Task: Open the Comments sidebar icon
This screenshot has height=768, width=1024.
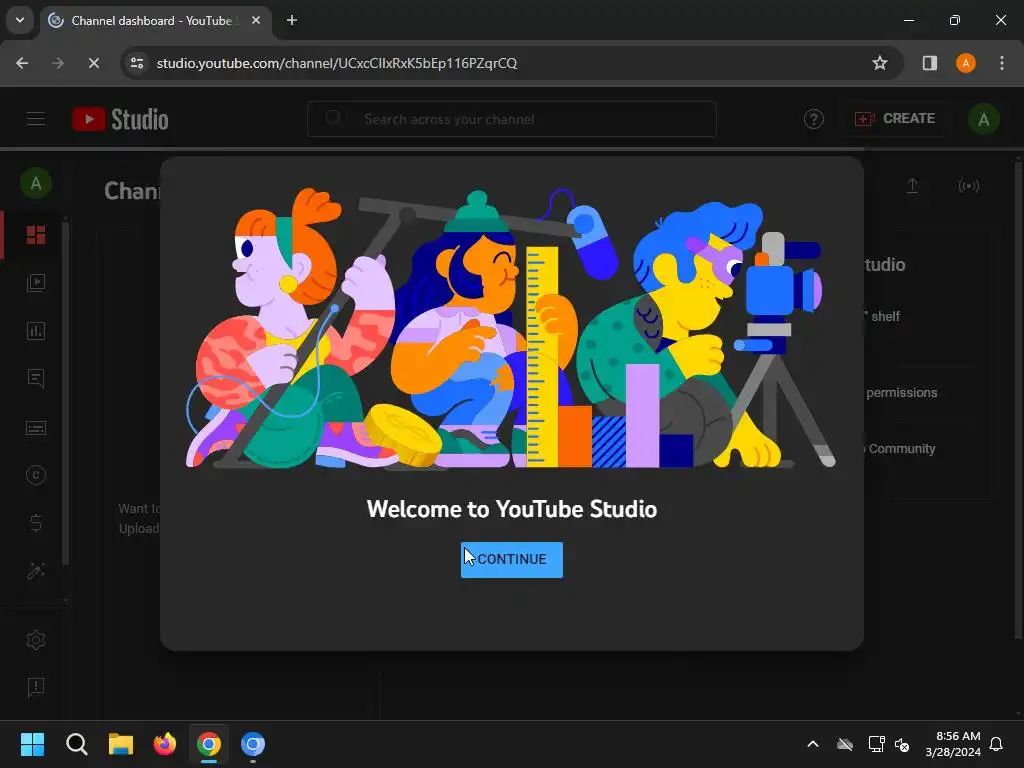Action: (36, 379)
